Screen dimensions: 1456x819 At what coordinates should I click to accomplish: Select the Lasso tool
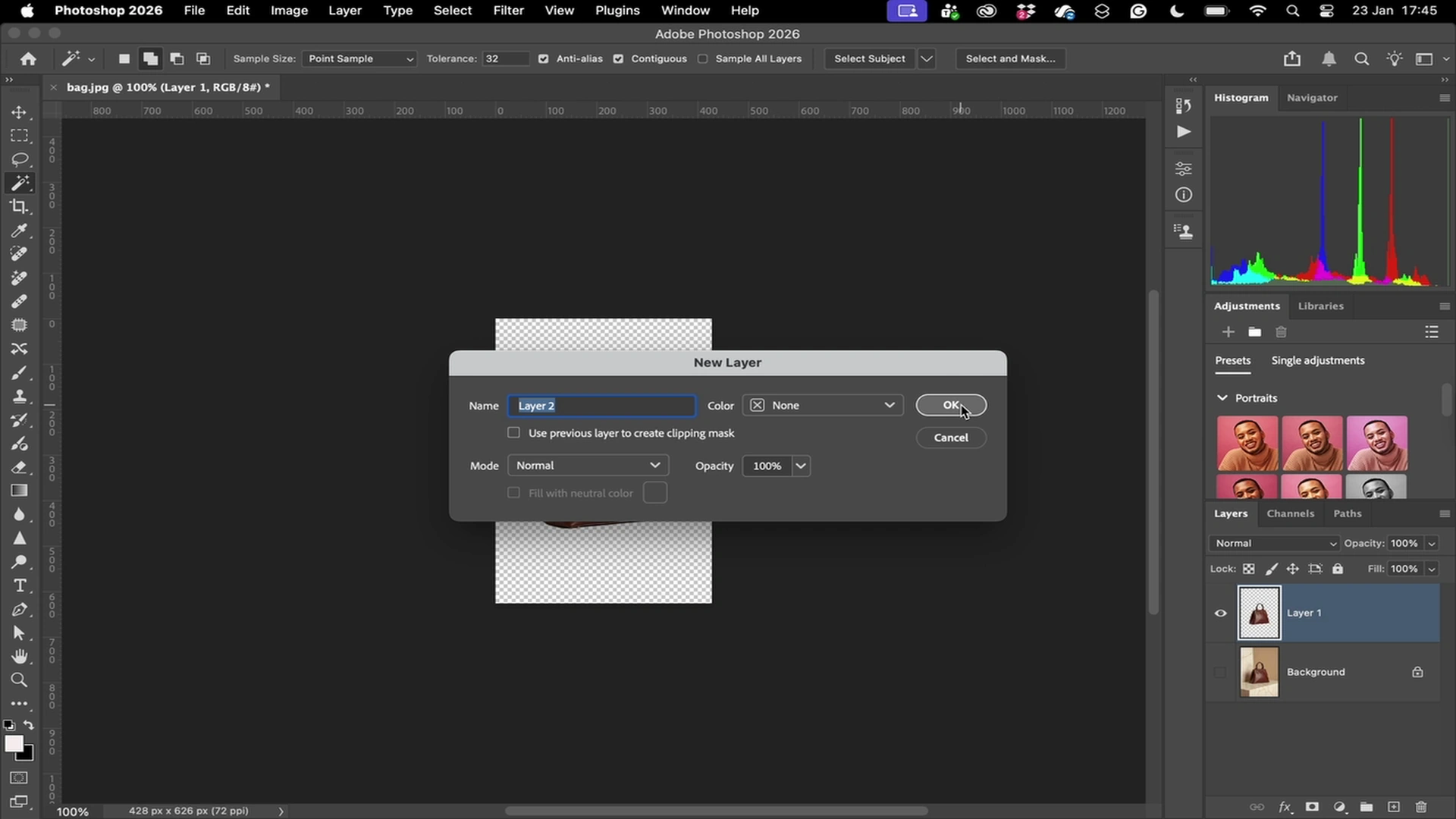coord(19,159)
